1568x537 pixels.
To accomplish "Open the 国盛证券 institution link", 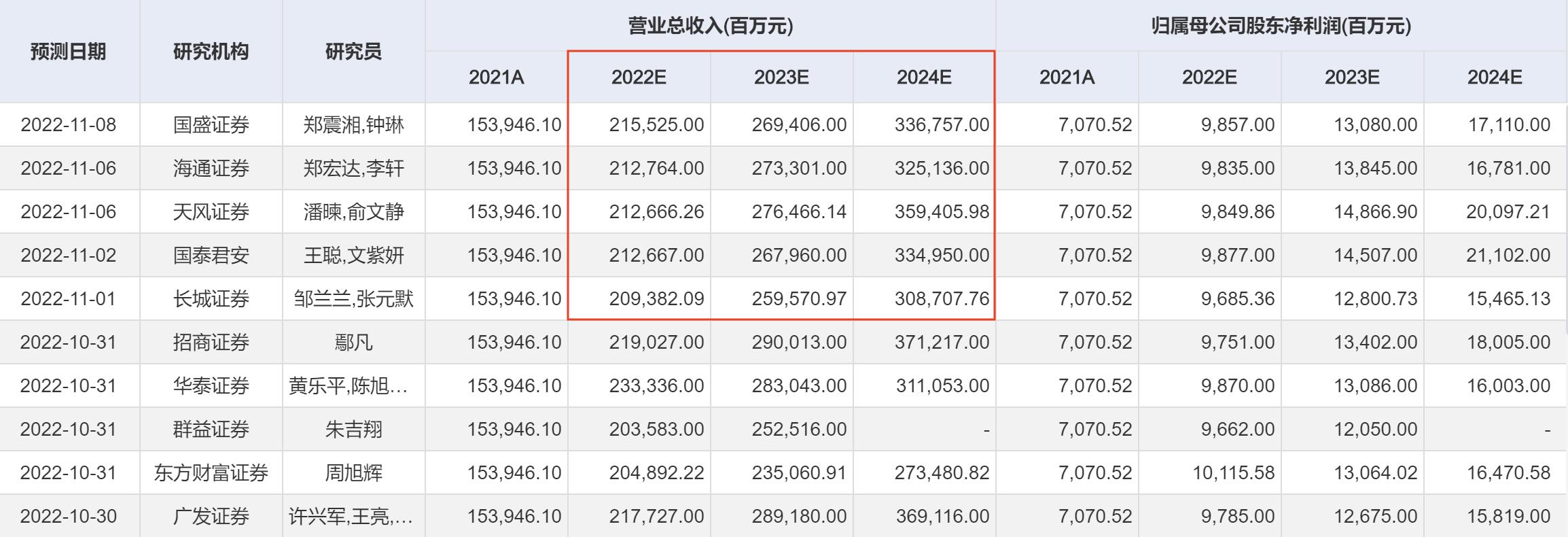I will click(x=211, y=125).
